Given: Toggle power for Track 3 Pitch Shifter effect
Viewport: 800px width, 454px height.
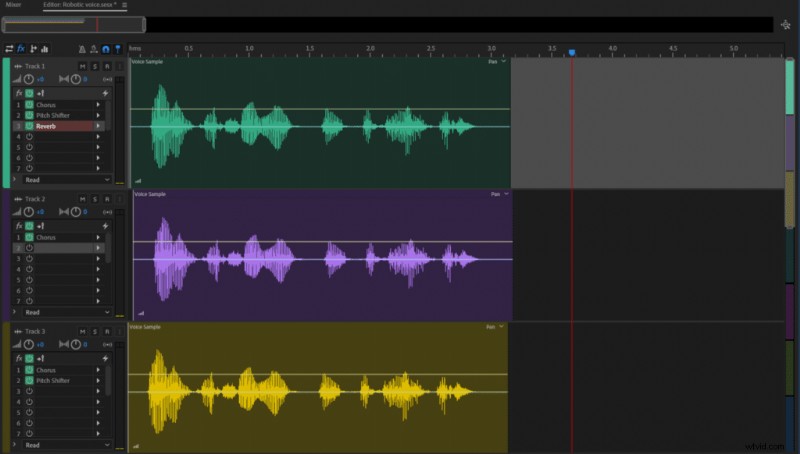Looking at the screenshot, I should tap(29, 381).
